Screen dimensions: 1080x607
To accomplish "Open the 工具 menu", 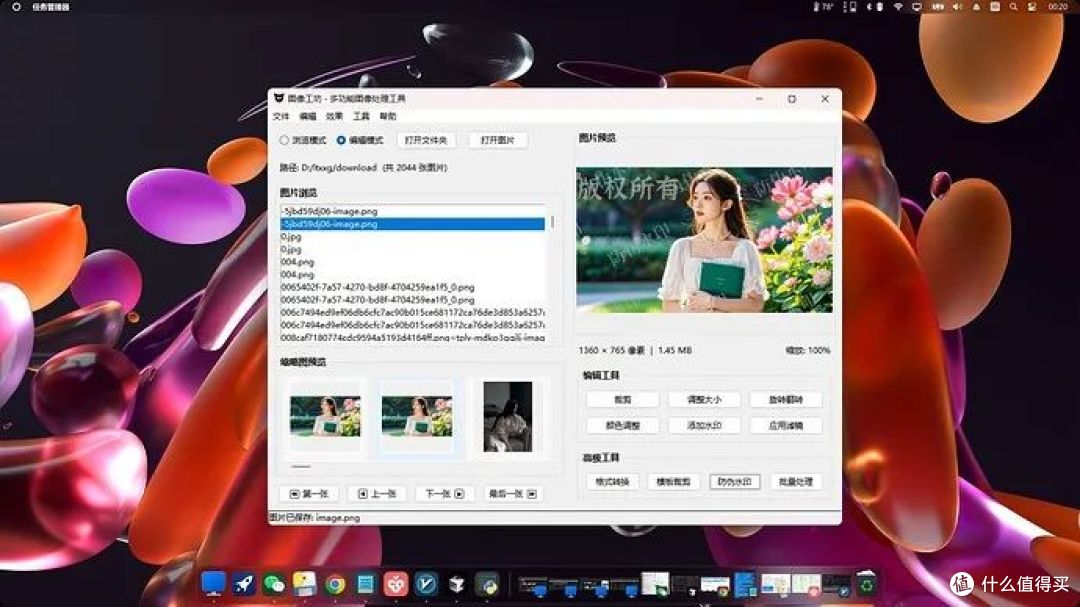I will (362, 116).
